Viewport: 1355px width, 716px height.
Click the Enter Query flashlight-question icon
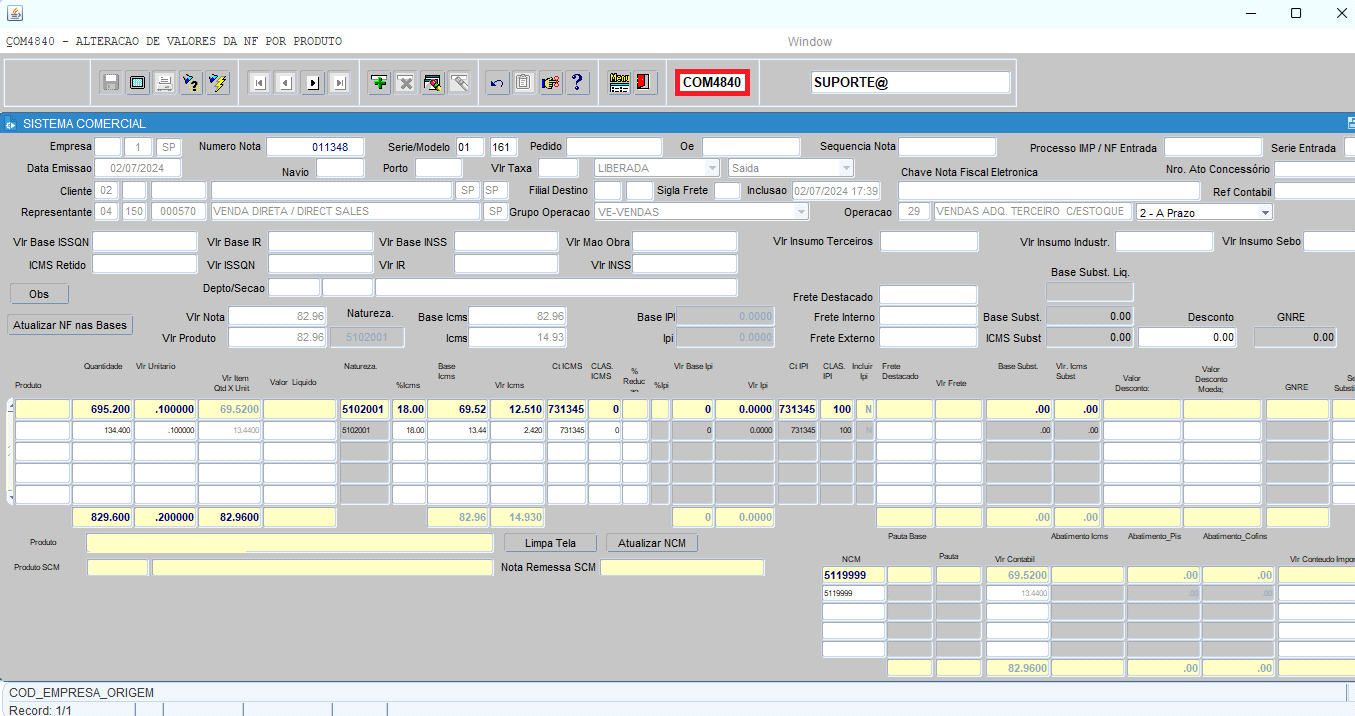[191, 83]
